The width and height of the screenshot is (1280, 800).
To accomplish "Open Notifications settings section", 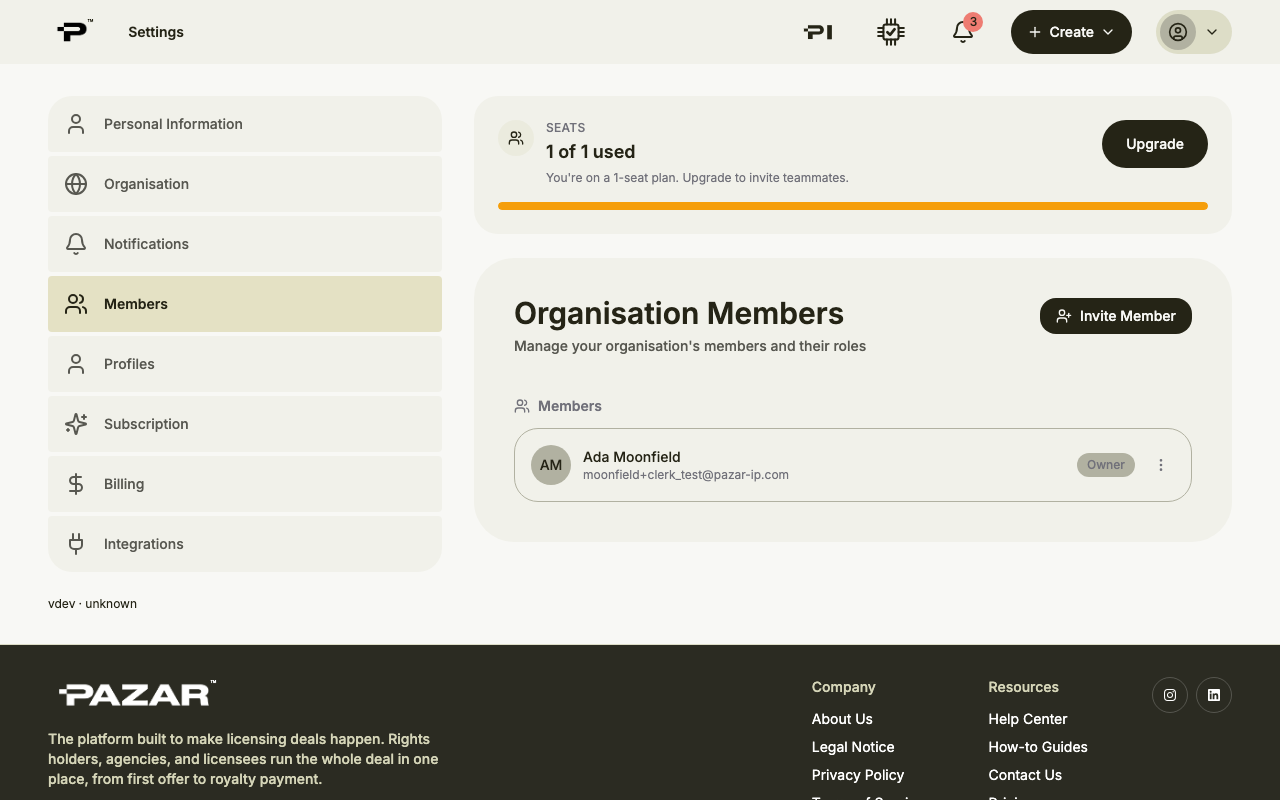I will click(x=245, y=244).
